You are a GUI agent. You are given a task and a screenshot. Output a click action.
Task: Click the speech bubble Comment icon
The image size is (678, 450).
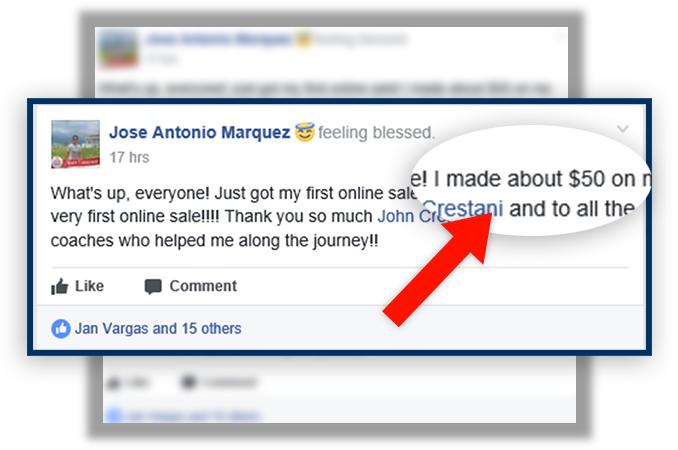coord(153,287)
